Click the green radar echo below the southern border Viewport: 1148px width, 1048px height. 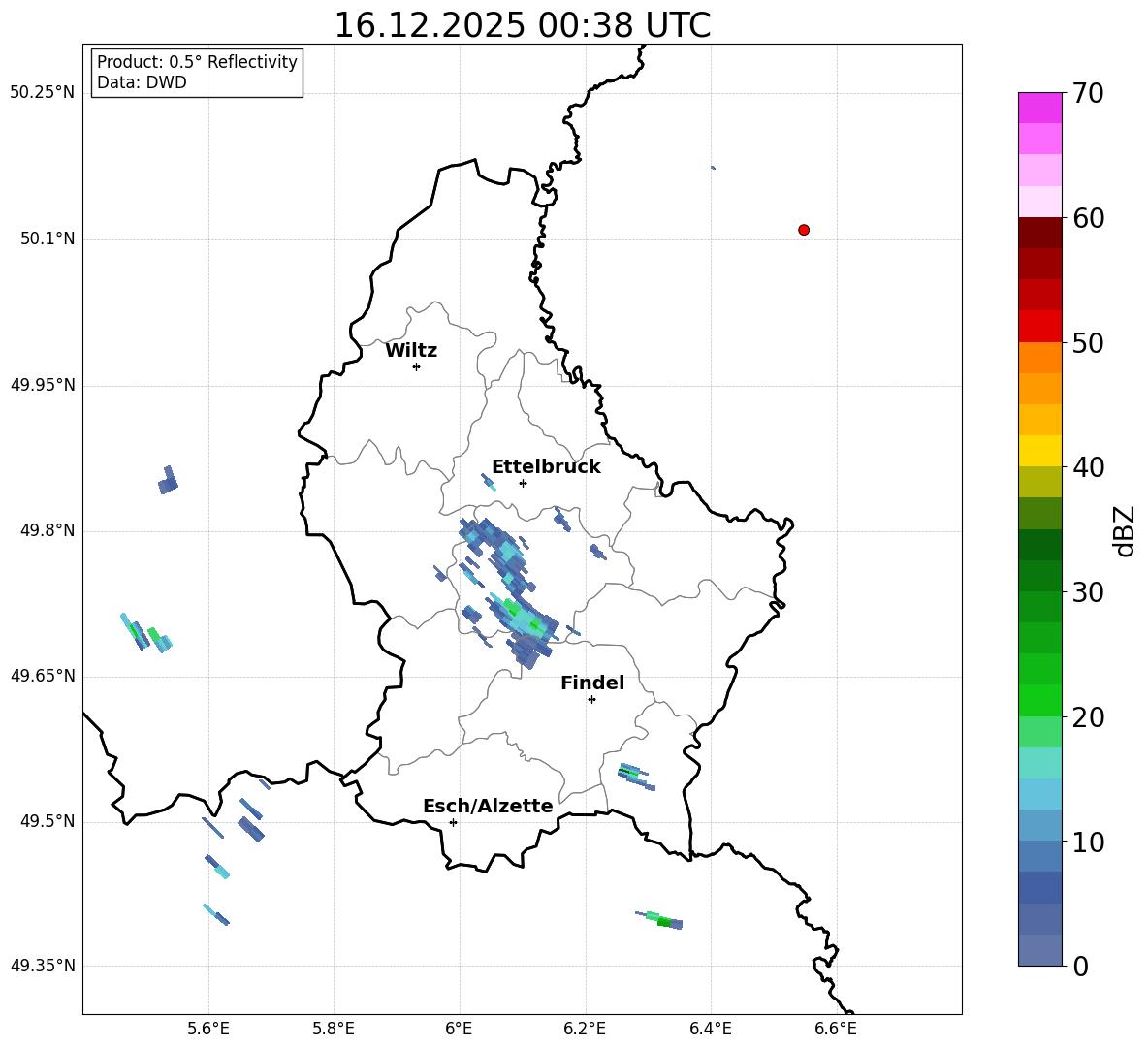point(660,919)
